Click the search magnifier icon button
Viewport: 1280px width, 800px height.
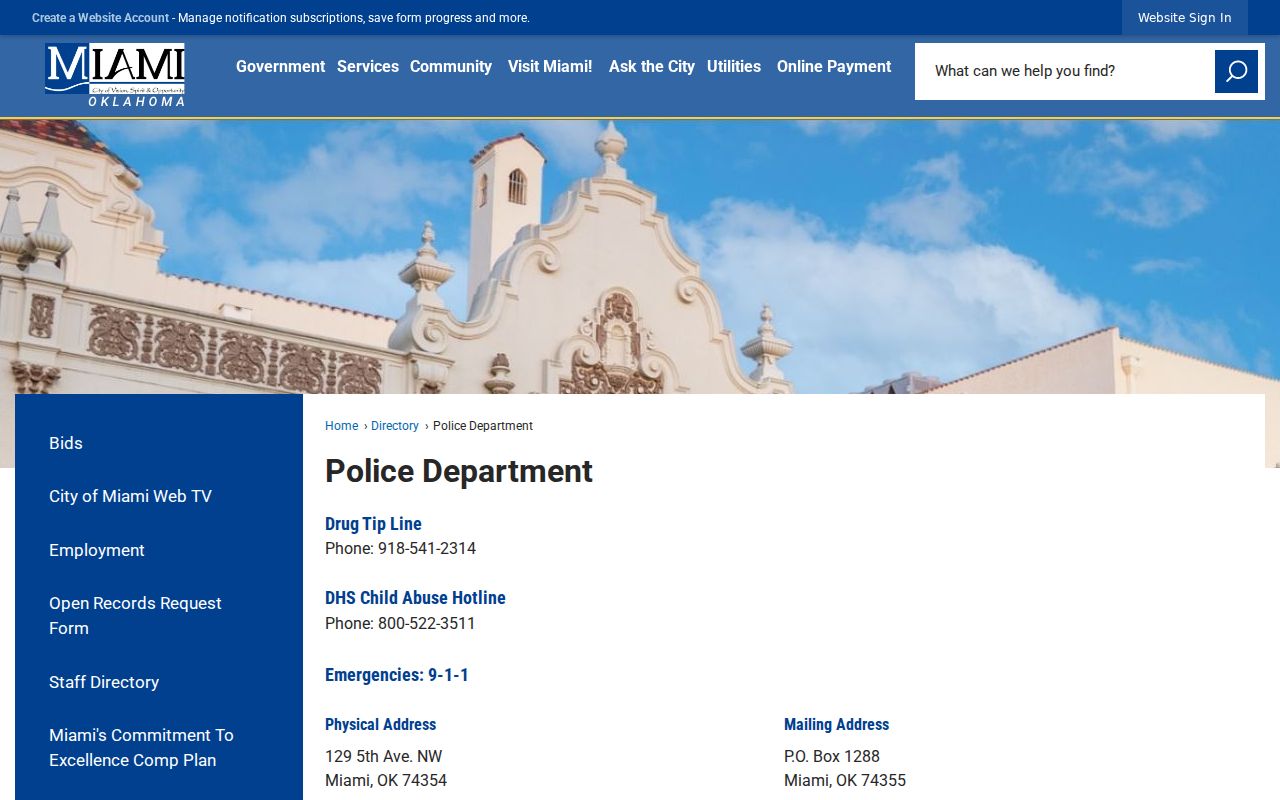pyautogui.click(x=1236, y=71)
